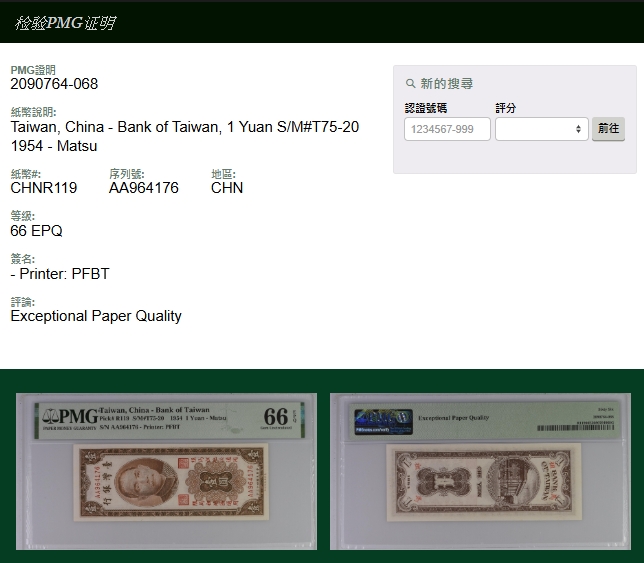Screen dimensions: 644x563
Task: Click the 地區 label
Action: pyautogui.click(x=223, y=174)
